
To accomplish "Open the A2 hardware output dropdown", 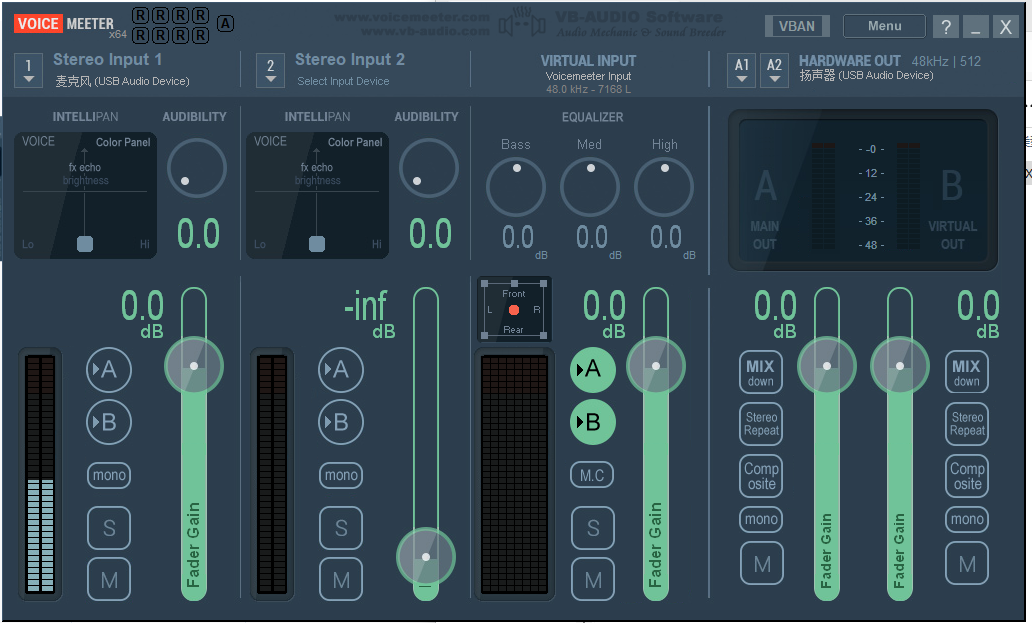I will (775, 70).
